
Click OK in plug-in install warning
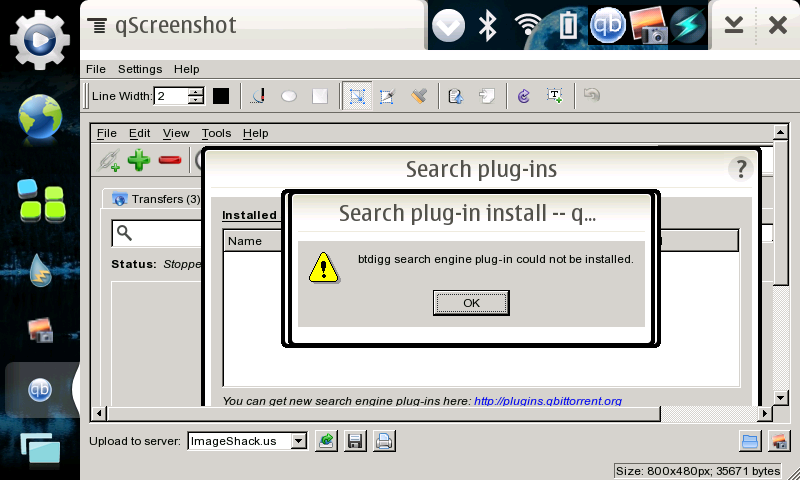pos(471,303)
